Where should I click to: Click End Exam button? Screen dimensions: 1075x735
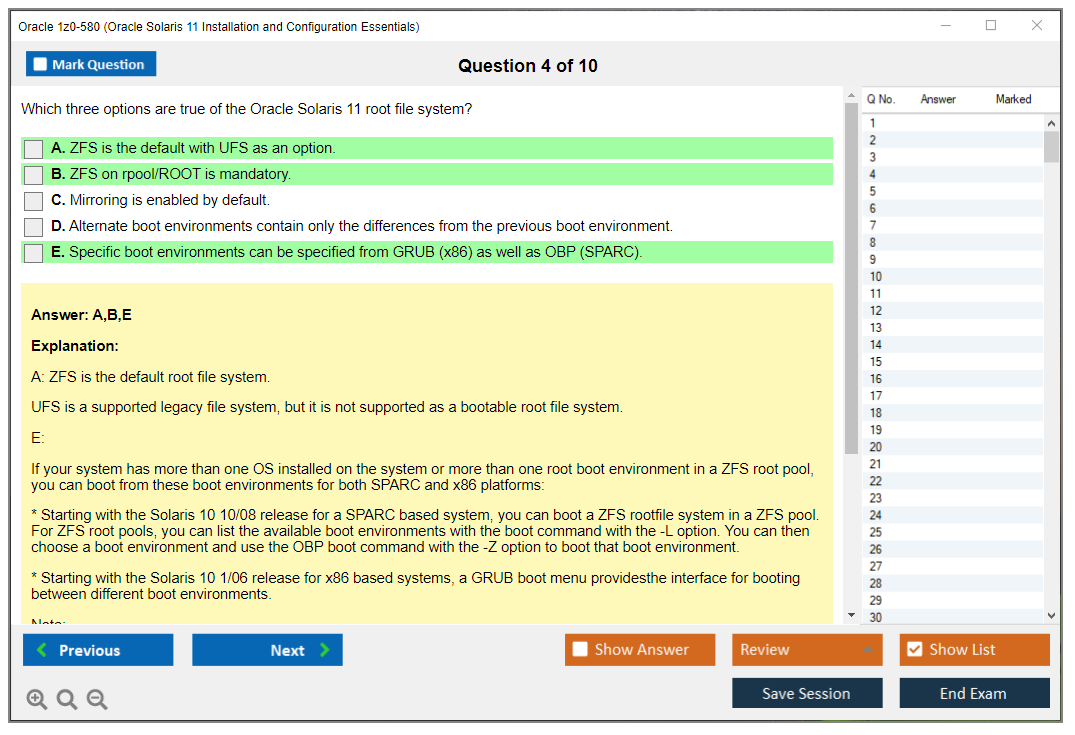point(974,694)
